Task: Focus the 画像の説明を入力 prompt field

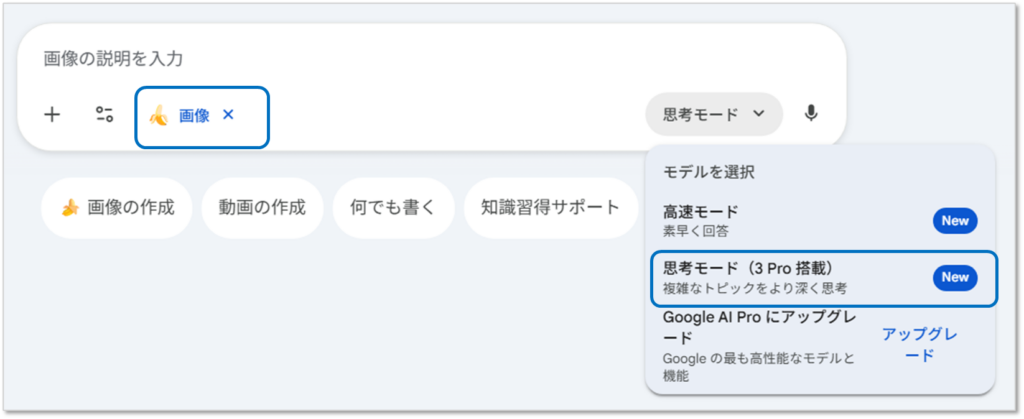Action: click(x=400, y=59)
